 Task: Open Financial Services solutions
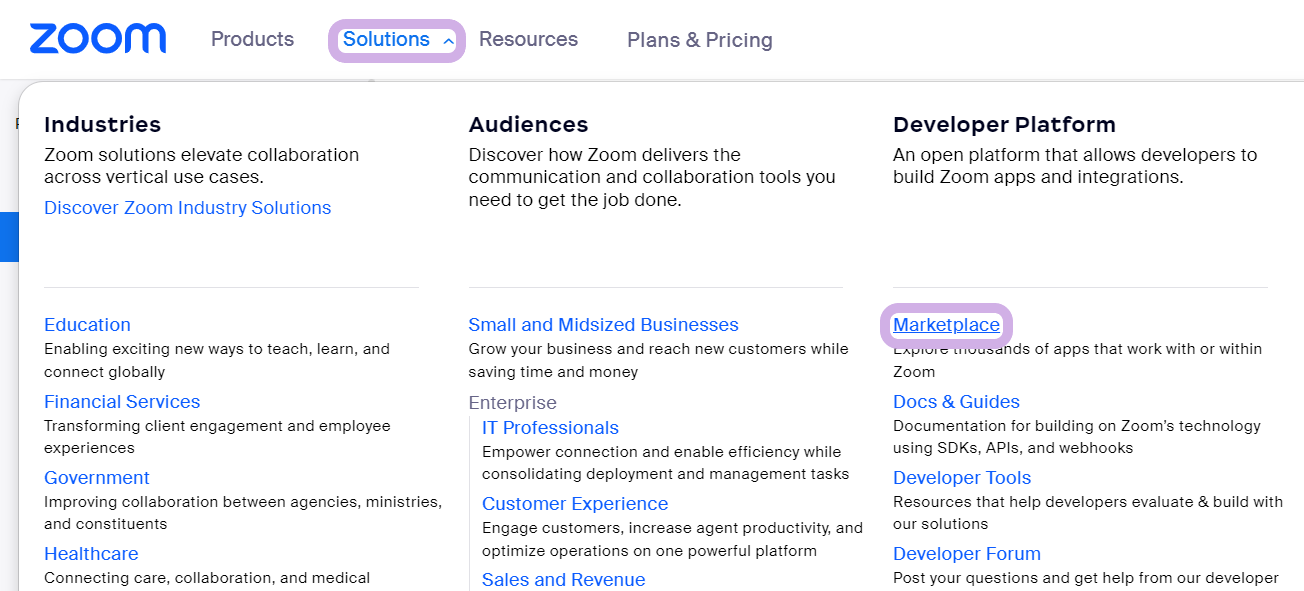122,402
